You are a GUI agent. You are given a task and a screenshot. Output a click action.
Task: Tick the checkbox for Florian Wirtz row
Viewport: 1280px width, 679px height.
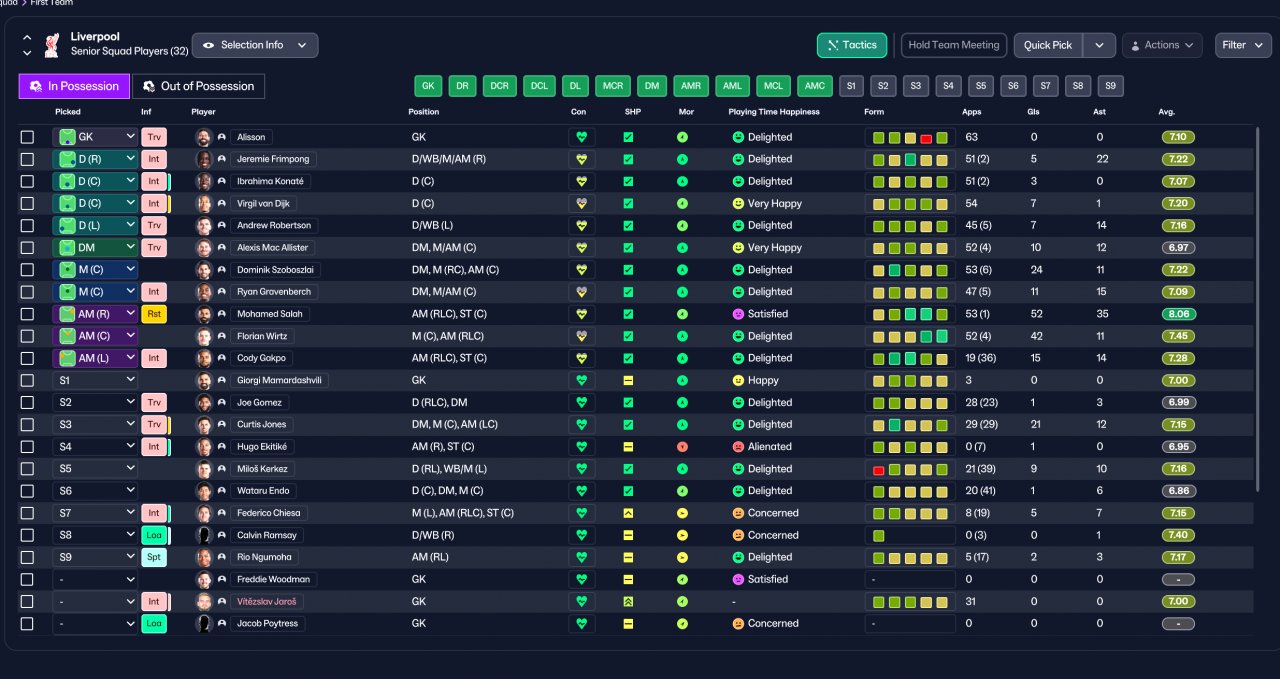pos(27,336)
